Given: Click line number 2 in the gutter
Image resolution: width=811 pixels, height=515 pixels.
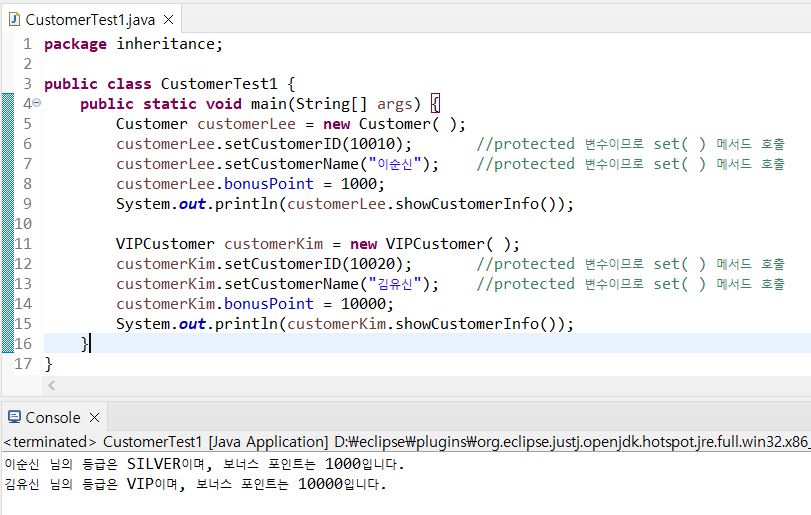Looking at the screenshot, I should pyautogui.click(x=27, y=64).
